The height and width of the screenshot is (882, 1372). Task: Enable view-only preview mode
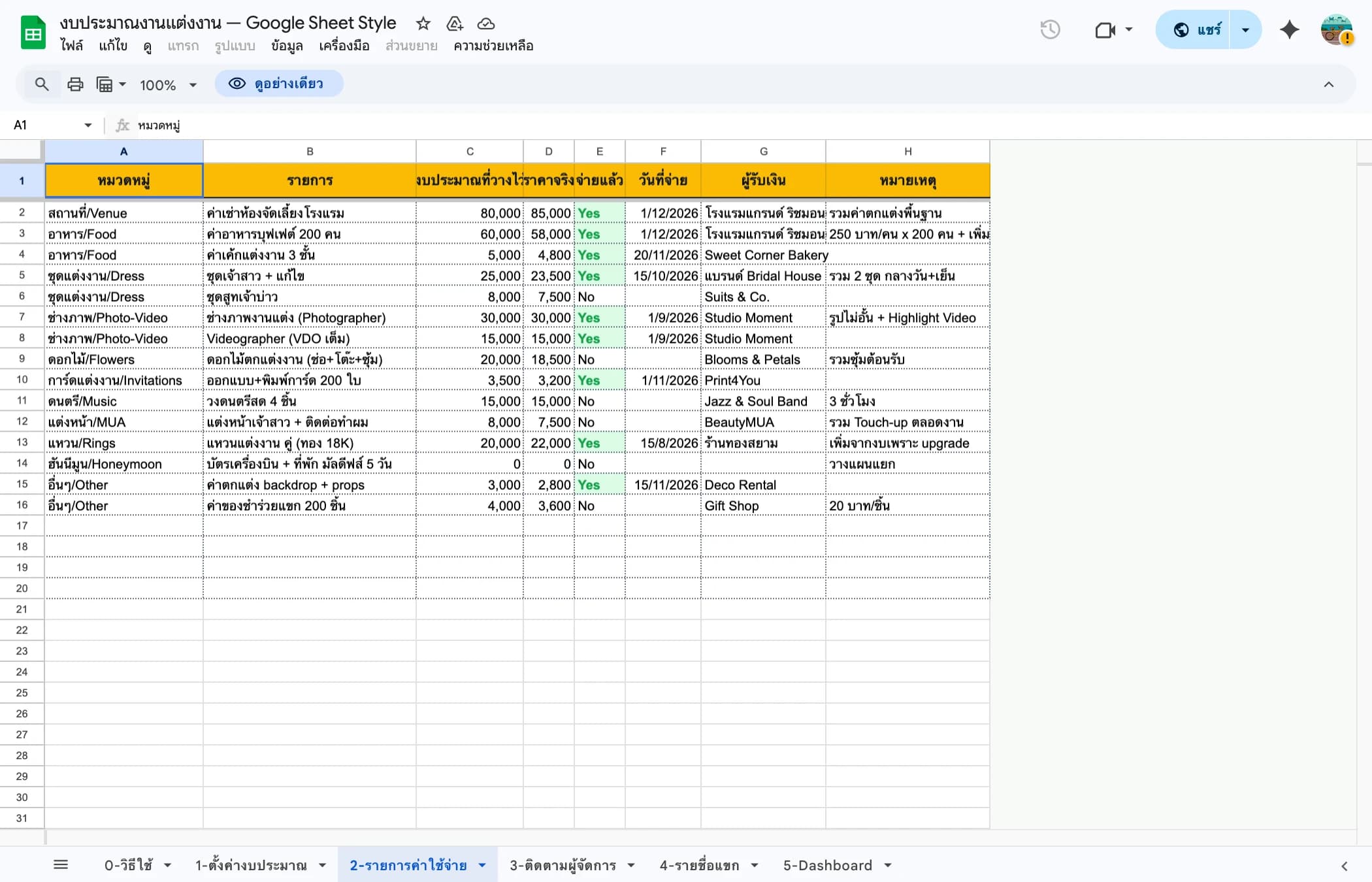(279, 84)
